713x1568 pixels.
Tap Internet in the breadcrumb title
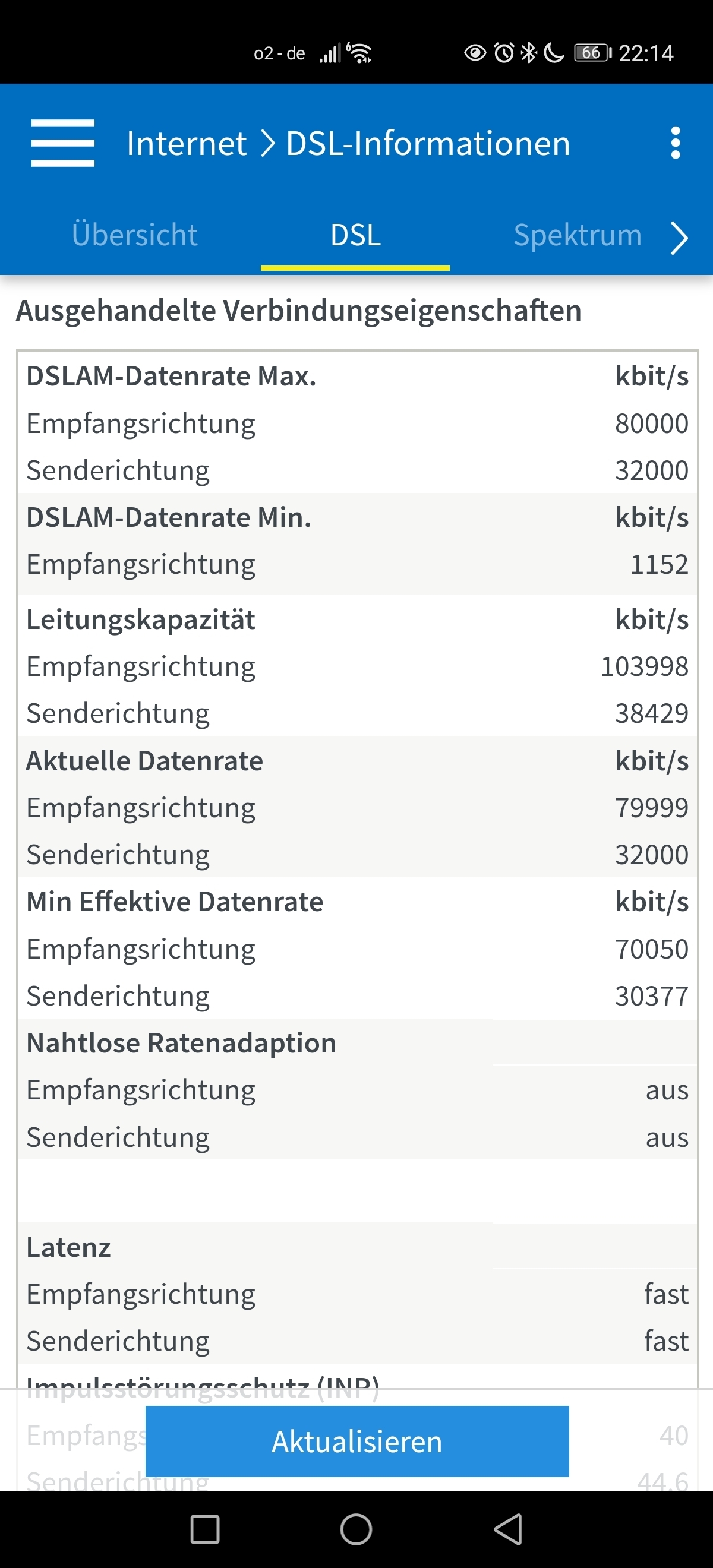pos(187,144)
